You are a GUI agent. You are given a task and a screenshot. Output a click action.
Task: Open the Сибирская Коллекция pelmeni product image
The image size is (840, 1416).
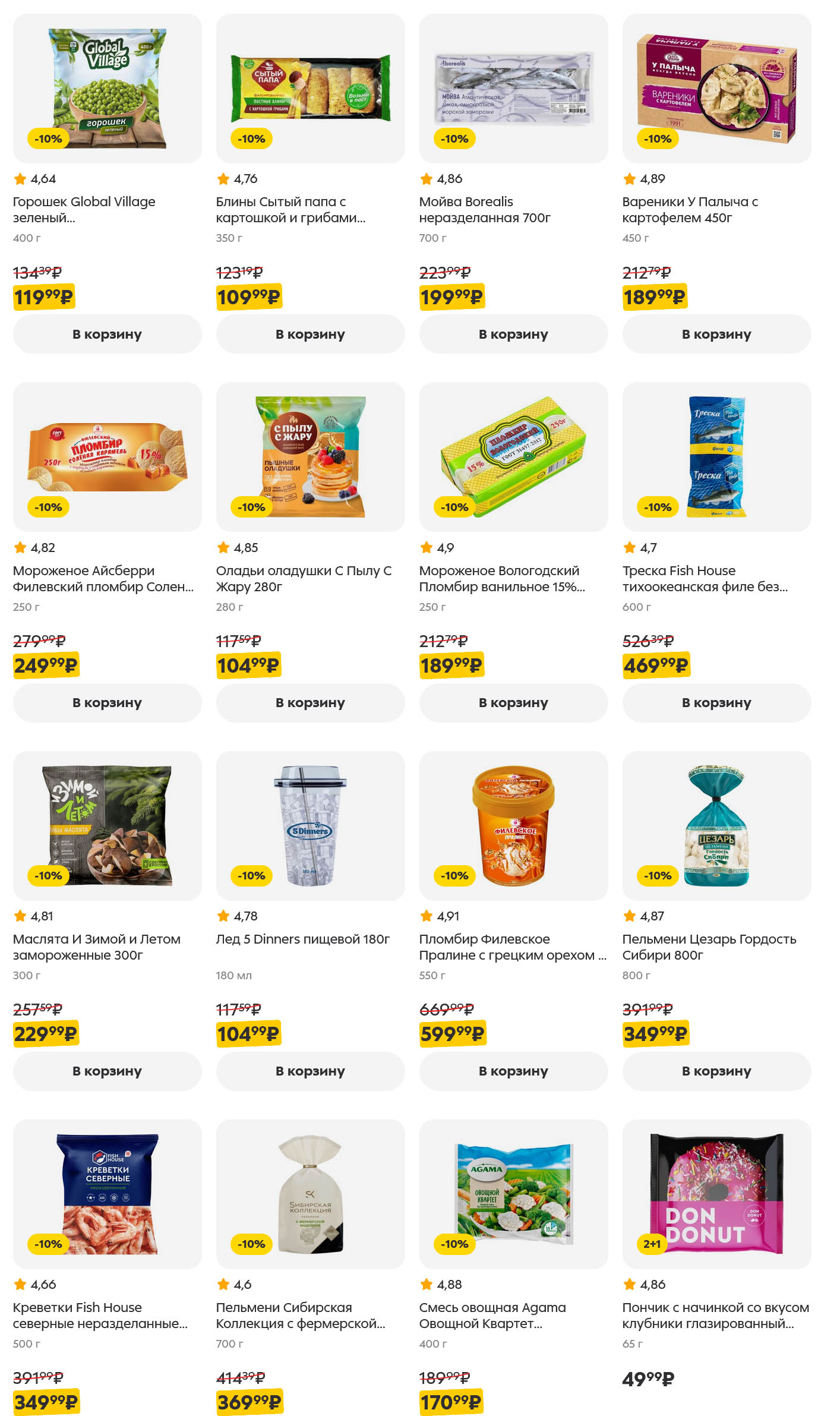(x=310, y=1193)
